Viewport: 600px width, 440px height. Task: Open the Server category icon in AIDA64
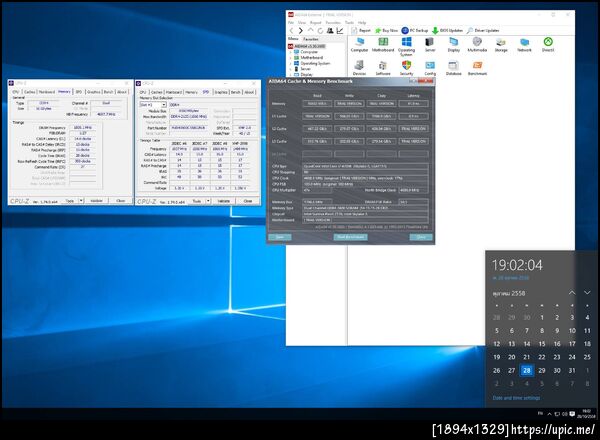click(430, 44)
